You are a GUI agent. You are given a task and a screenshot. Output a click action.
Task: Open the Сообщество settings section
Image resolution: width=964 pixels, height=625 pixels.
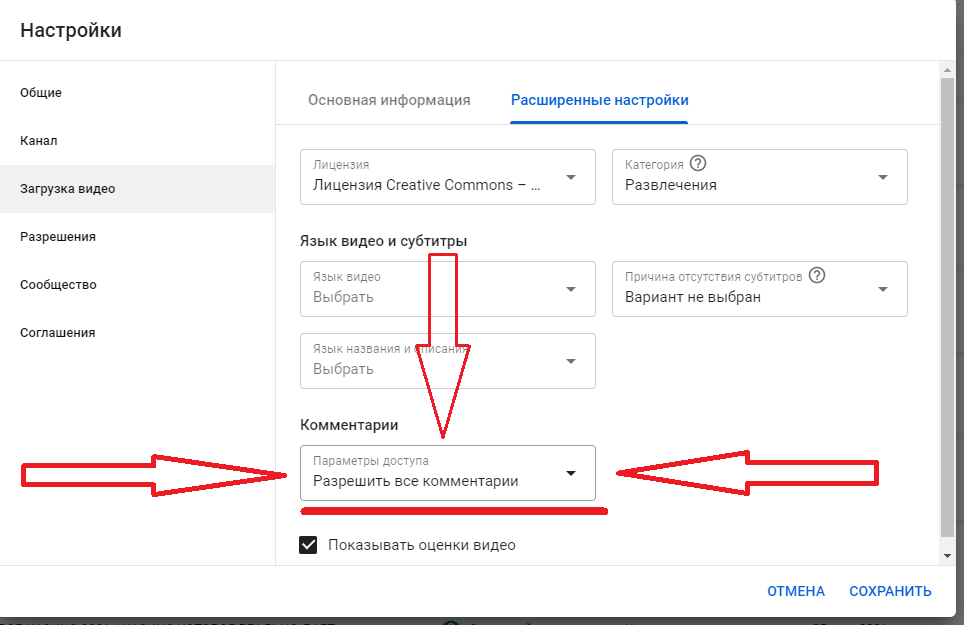pyautogui.click(x=58, y=285)
